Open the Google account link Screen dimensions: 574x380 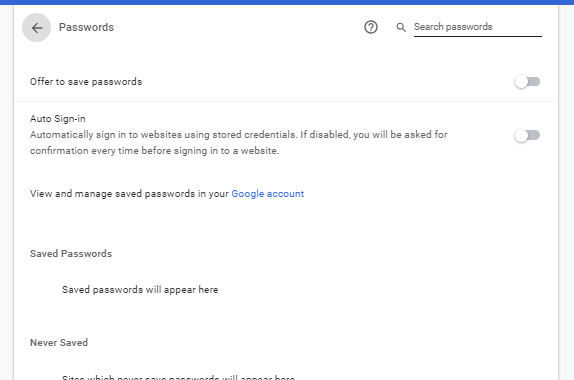point(268,194)
